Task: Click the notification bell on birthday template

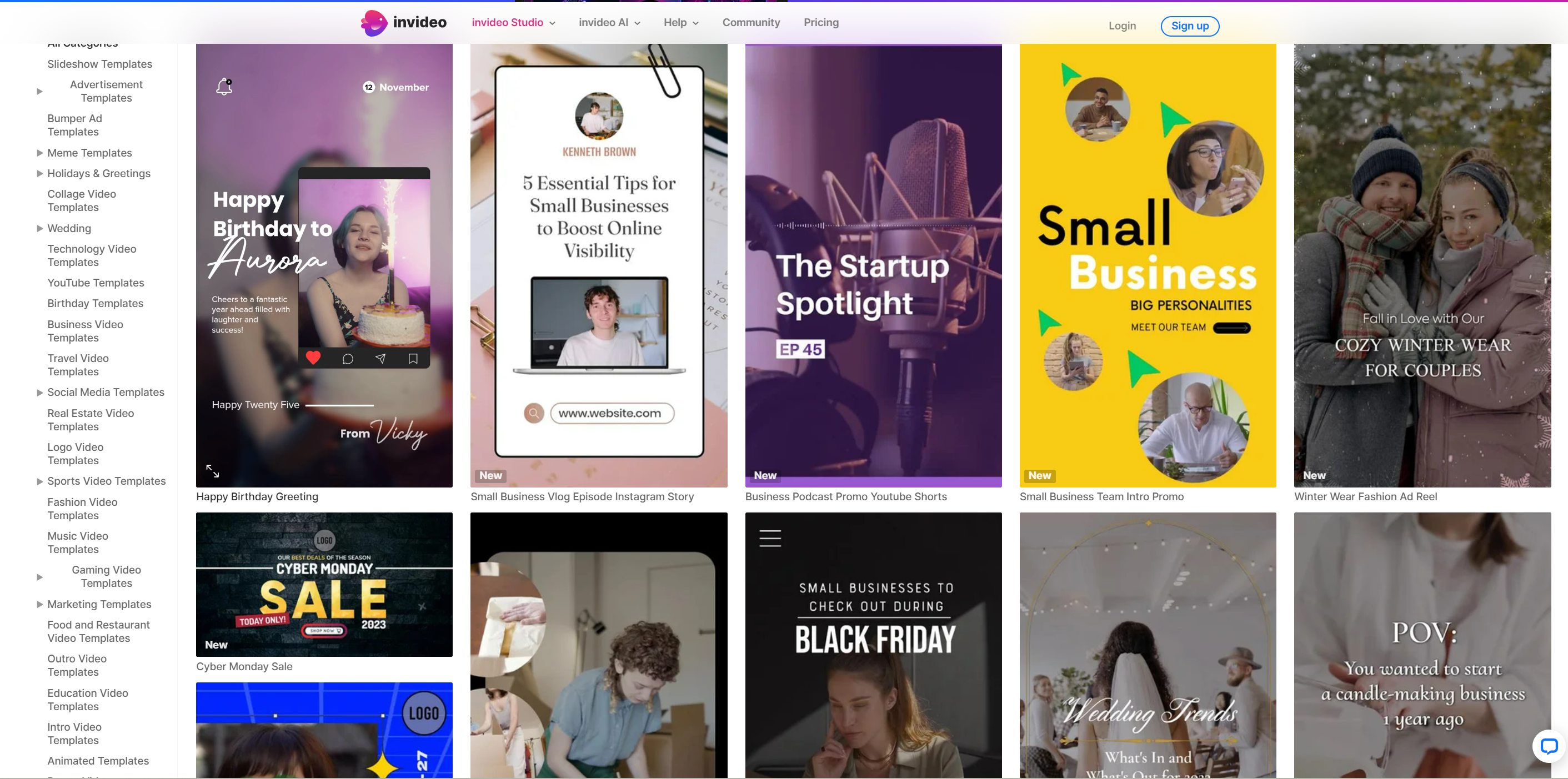Action: coord(224,87)
